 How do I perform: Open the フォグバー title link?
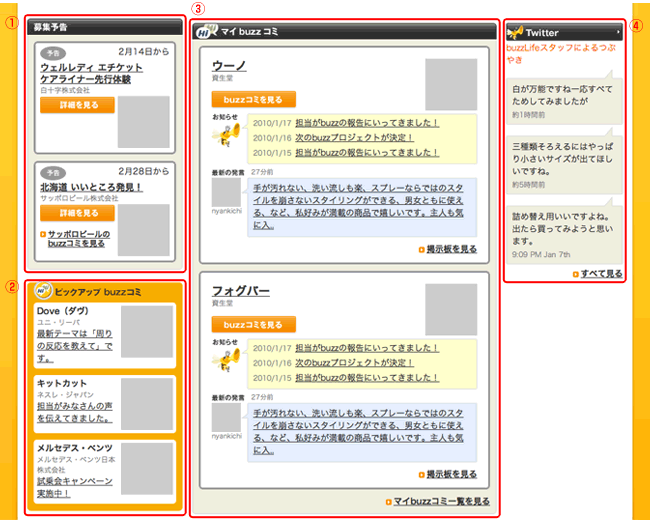pos(241,291)
